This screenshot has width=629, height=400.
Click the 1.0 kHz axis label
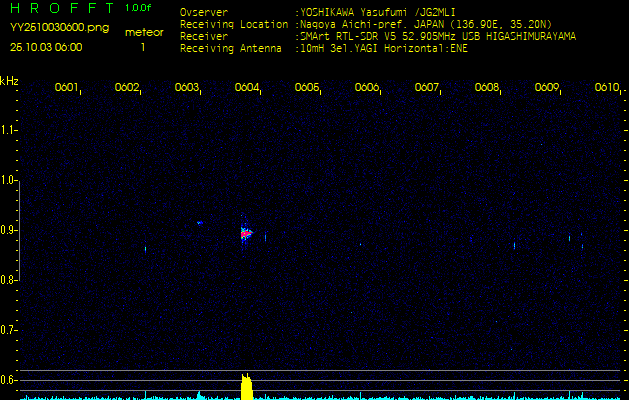10,180
